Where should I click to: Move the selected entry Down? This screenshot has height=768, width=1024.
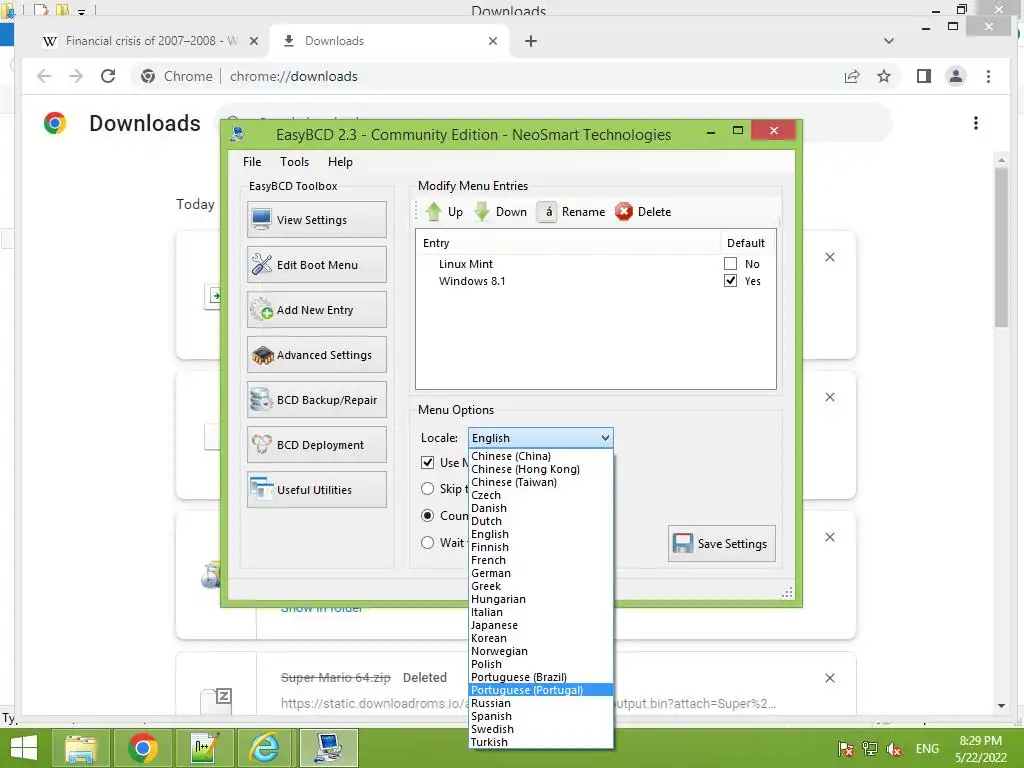pyautogui.click(x=500, y=212)
